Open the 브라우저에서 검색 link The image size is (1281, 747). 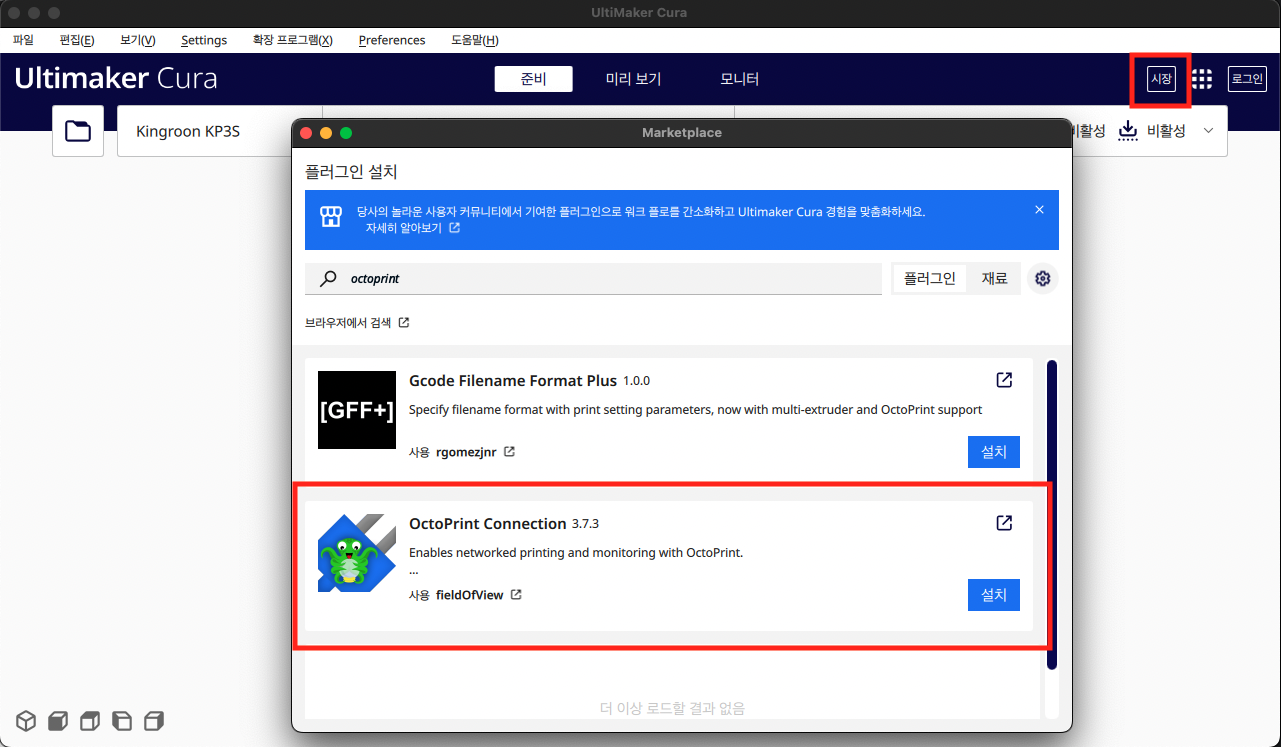[357, 323]
